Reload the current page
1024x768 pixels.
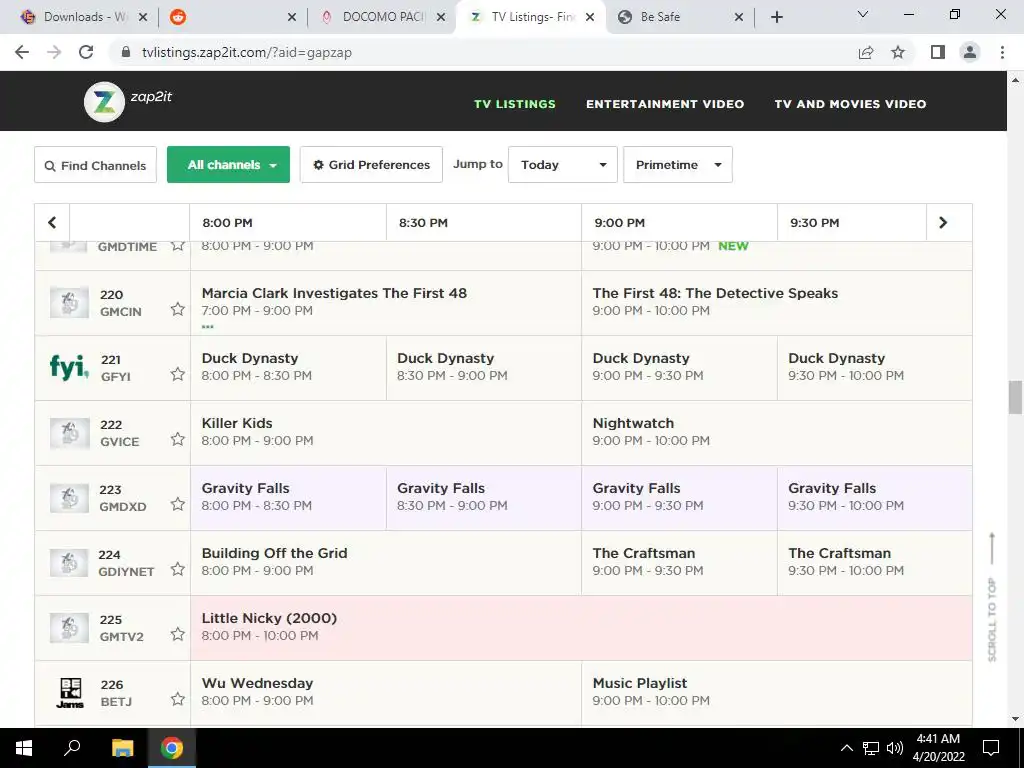(x=86, y=52)
